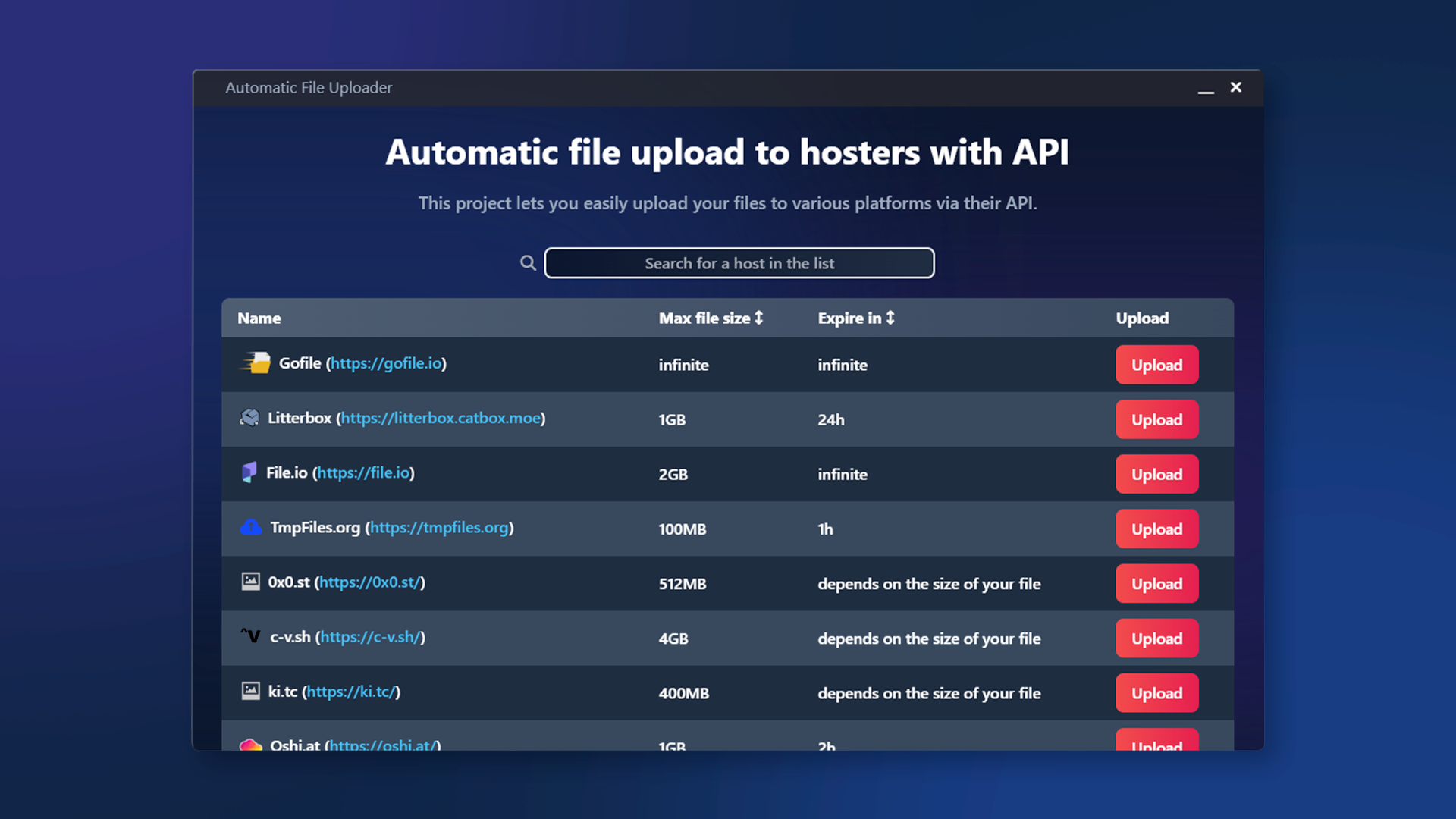This screenshot has height=819, width=1456.
Task: Click the Upload column header
Action: [x=1142, y=318]
